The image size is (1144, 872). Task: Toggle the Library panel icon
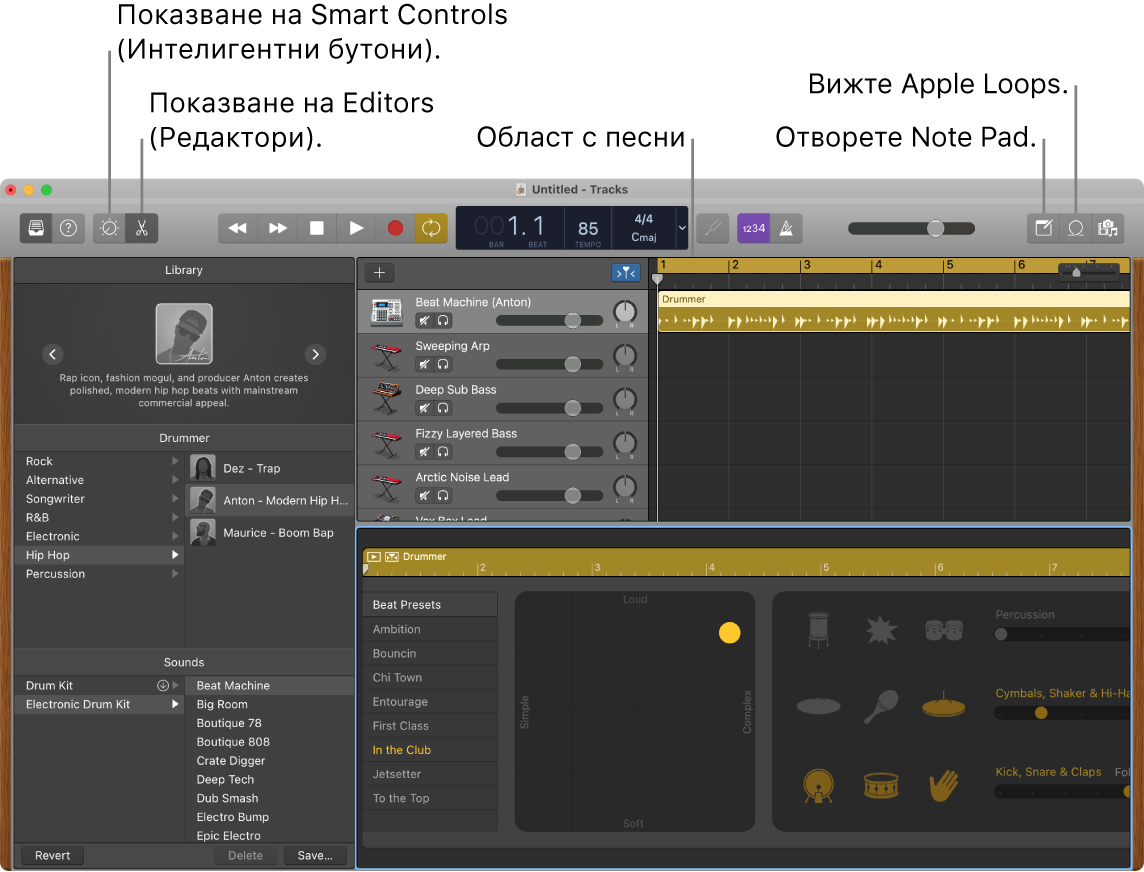point(35,228)
